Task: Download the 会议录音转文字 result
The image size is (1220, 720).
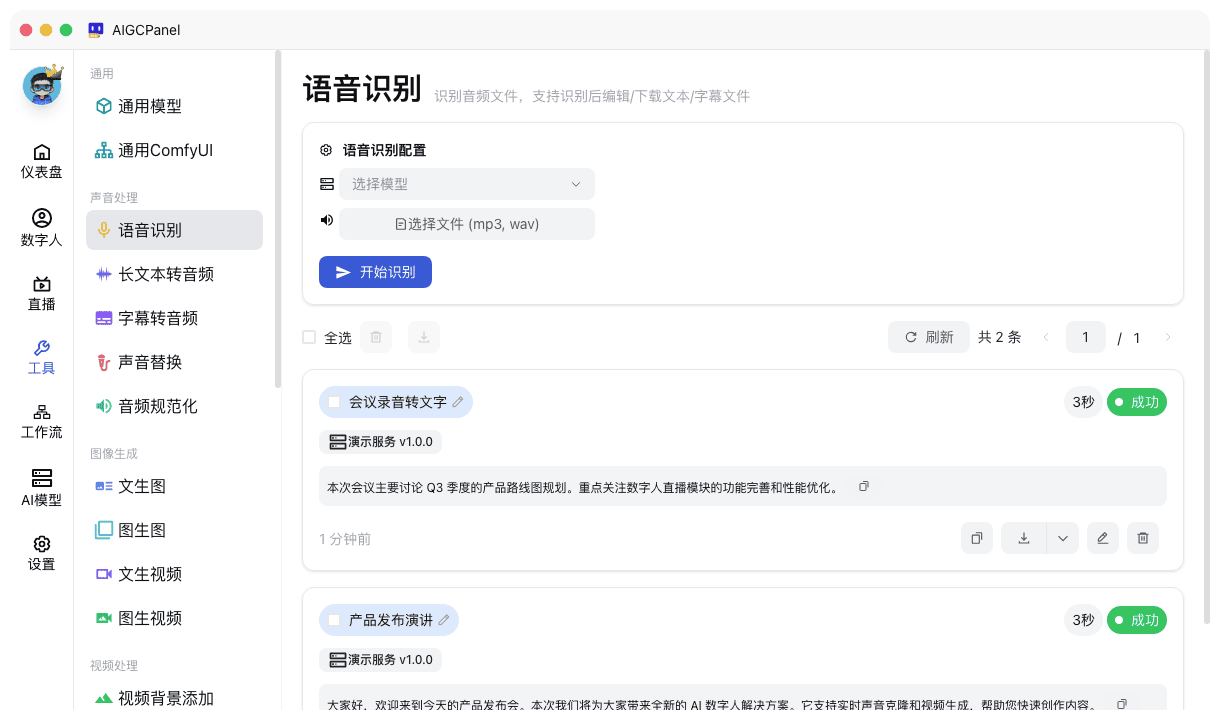Action: coord(1024,538)
